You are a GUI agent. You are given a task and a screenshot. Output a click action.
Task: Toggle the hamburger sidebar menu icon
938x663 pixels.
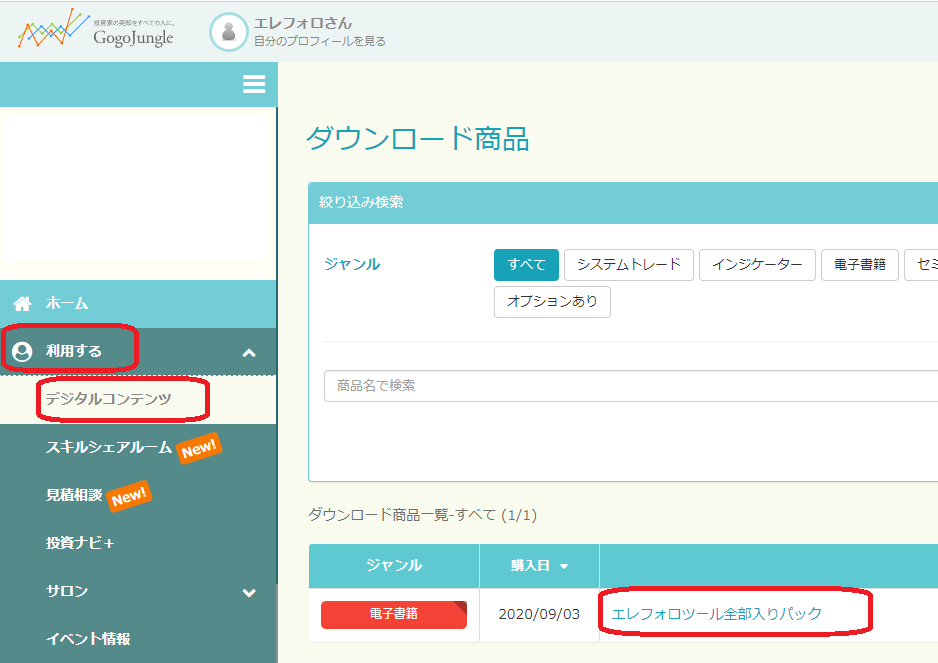(x=254, y=84)
